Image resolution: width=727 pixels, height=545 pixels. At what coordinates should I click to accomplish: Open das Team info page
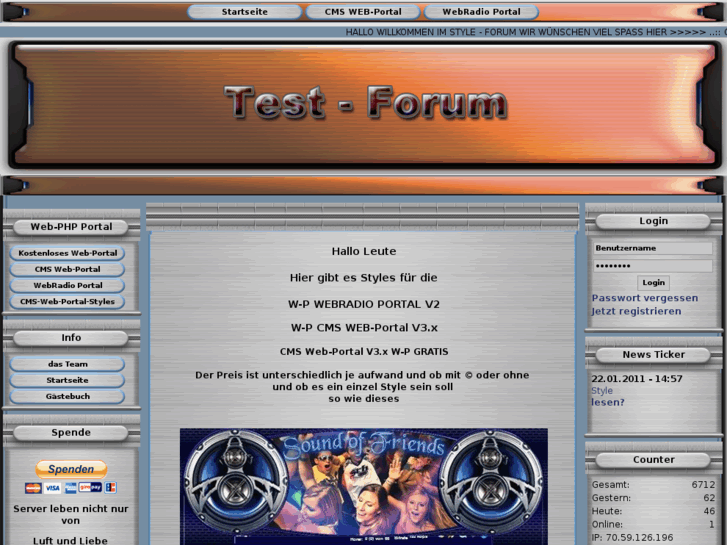coord(67,364)
